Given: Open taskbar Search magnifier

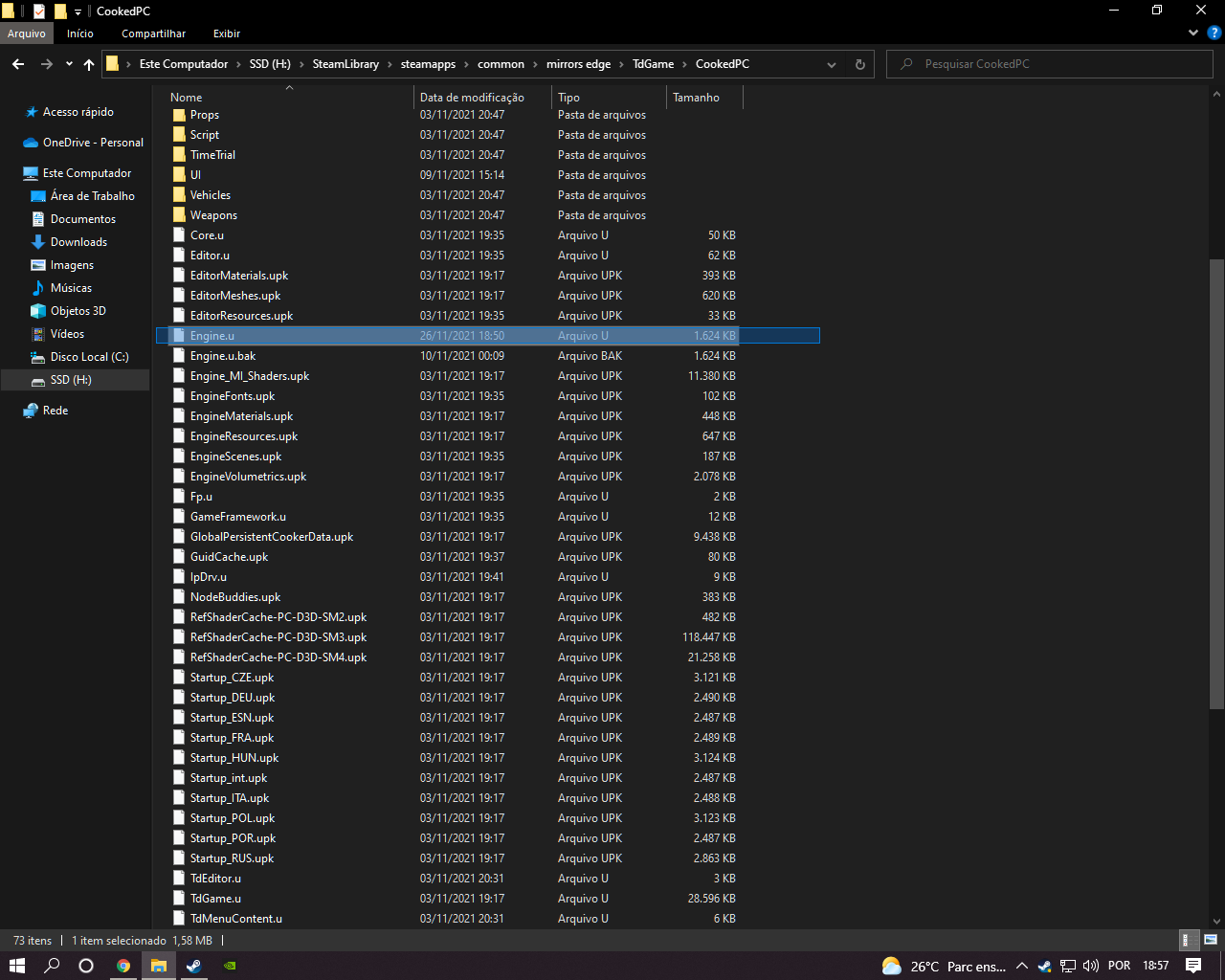Looking at the screenshot, I should [52, 966].
